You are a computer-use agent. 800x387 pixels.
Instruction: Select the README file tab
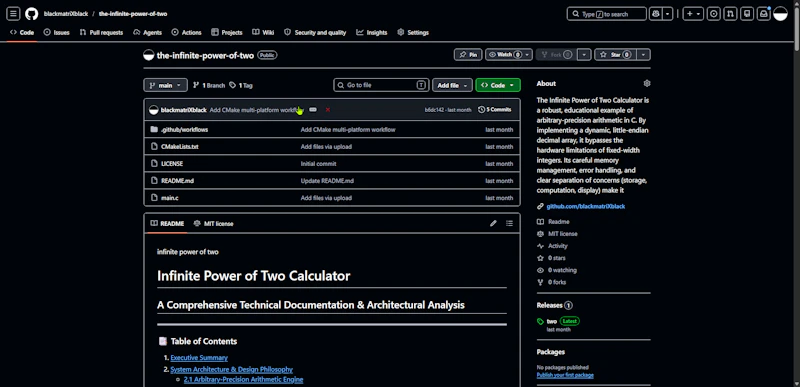click(167, 223)
